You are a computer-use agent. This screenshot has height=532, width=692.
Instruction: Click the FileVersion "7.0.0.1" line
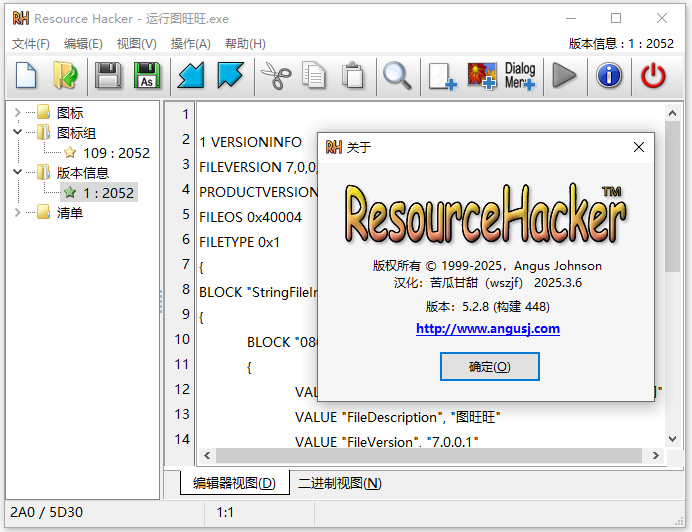coord(387,441)
